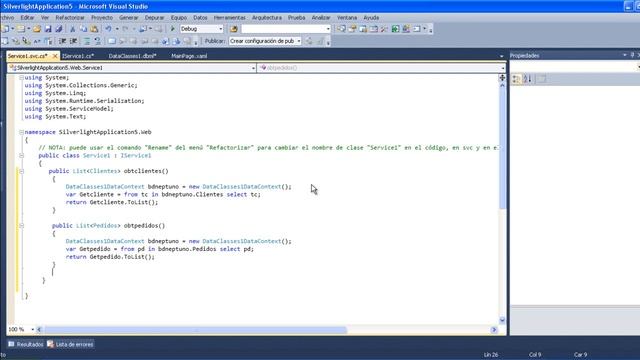Click the comment selected lines icon
Image resolution: width=640 pixels, height=360 pixels.
click(x=87, y=41)
